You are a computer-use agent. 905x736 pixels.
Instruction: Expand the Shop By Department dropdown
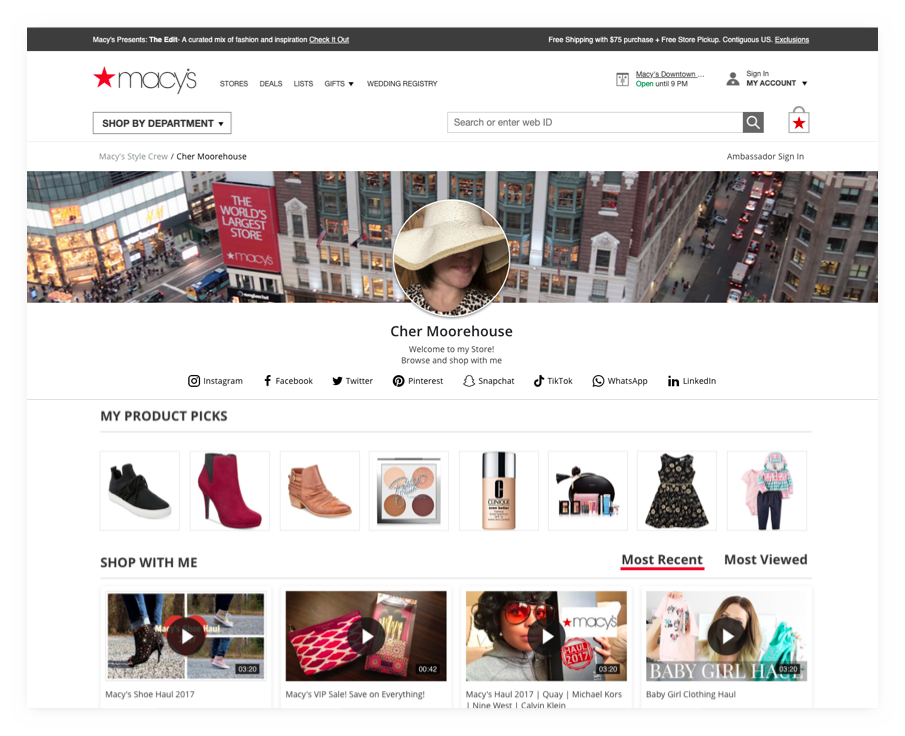pyautogui.click(x=162, y=124)
